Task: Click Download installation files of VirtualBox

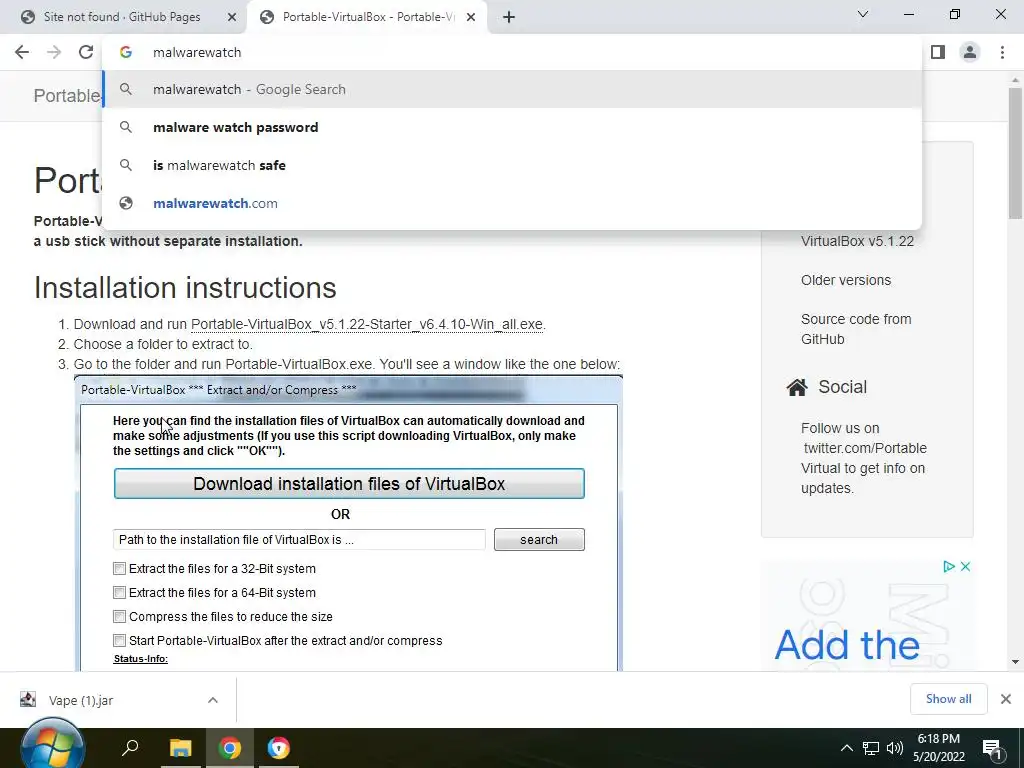Action: pos(349,484)
